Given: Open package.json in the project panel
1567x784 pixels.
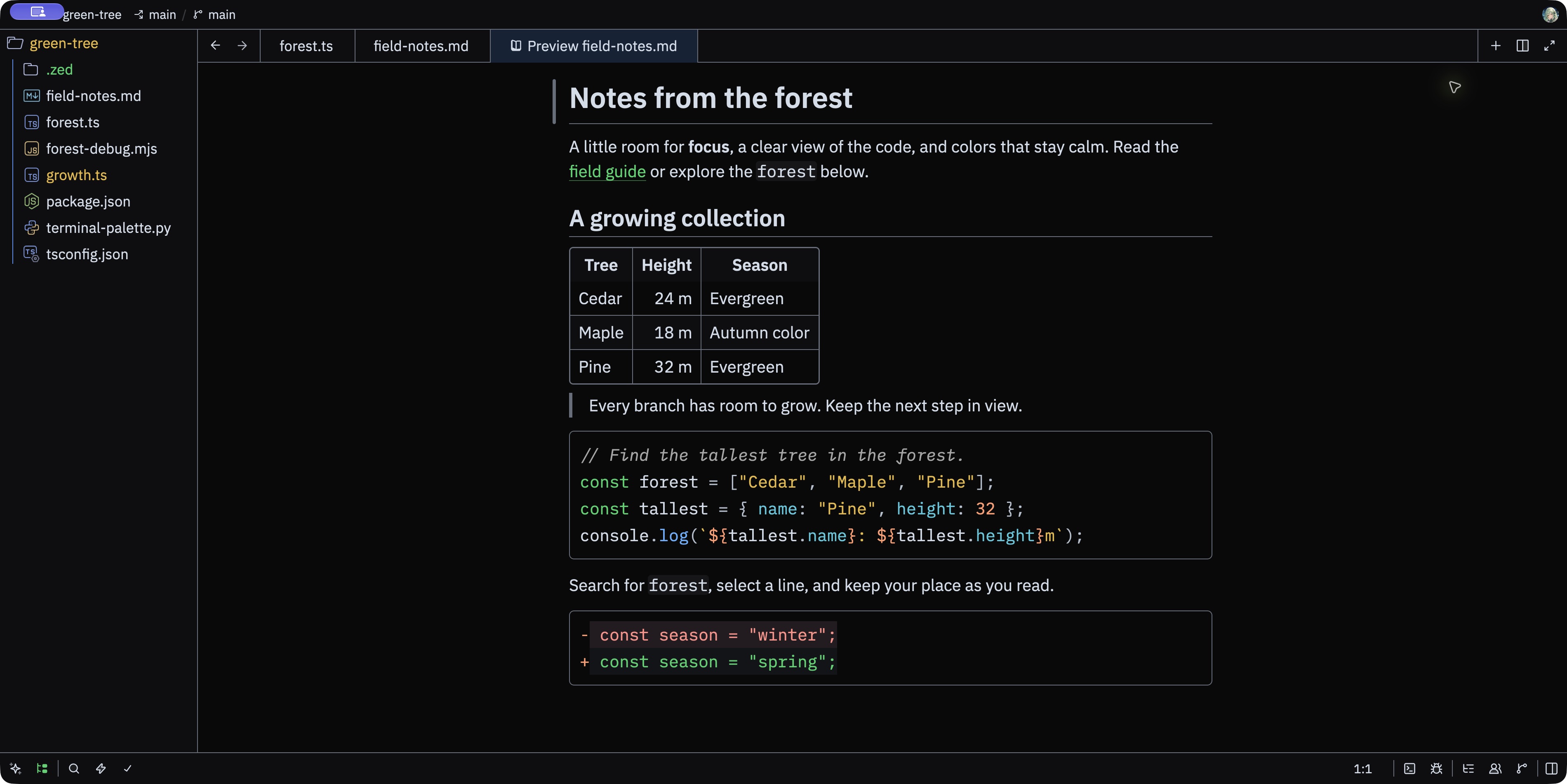Looking at the screenshot, I should pos(88,201).
